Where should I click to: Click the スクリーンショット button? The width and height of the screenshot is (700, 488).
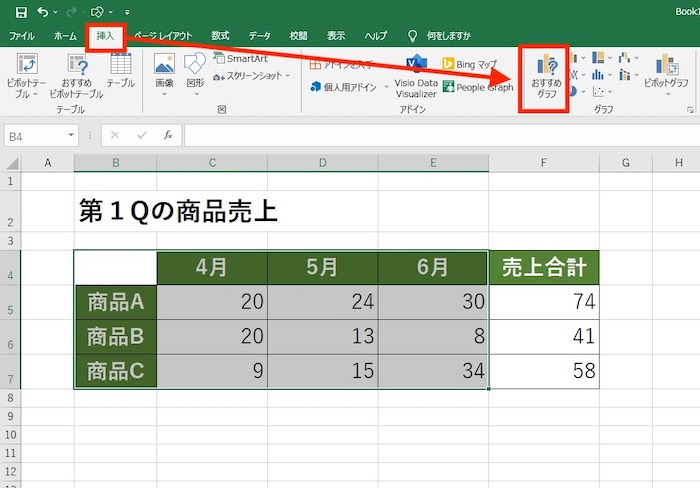tap(248, 76)
